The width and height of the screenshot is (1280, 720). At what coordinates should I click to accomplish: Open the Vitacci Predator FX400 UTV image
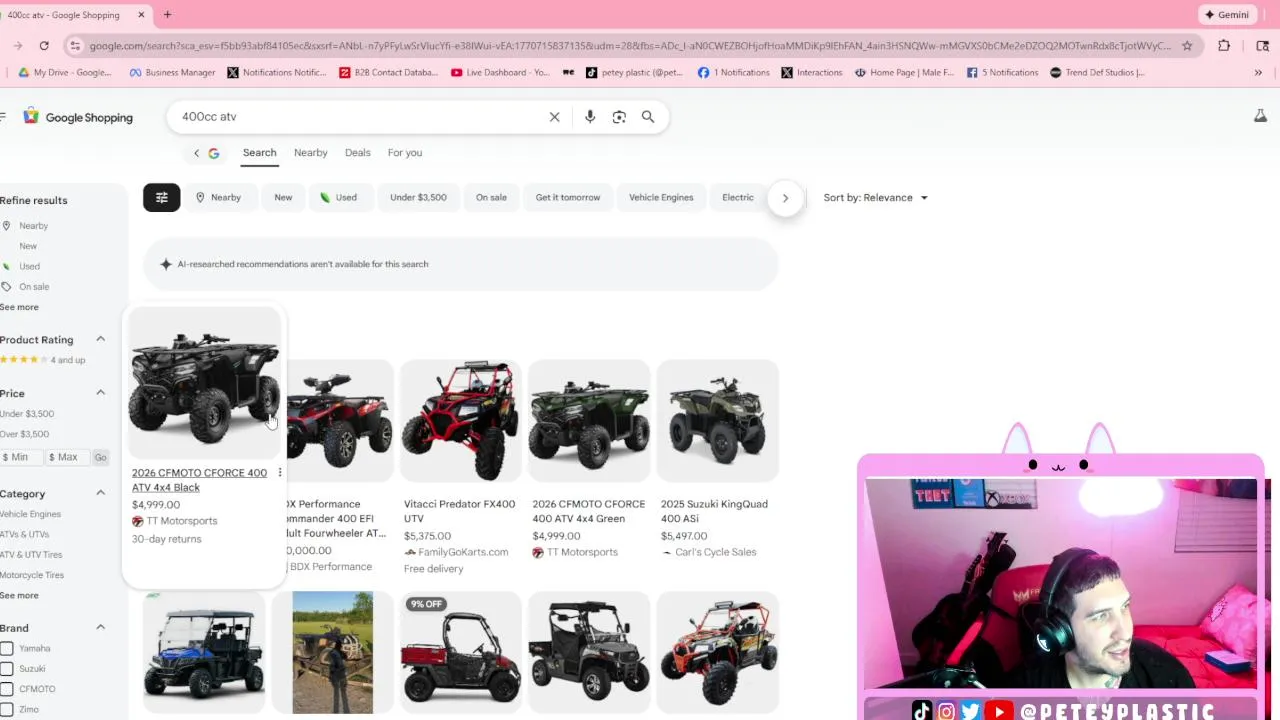point(460,420)
